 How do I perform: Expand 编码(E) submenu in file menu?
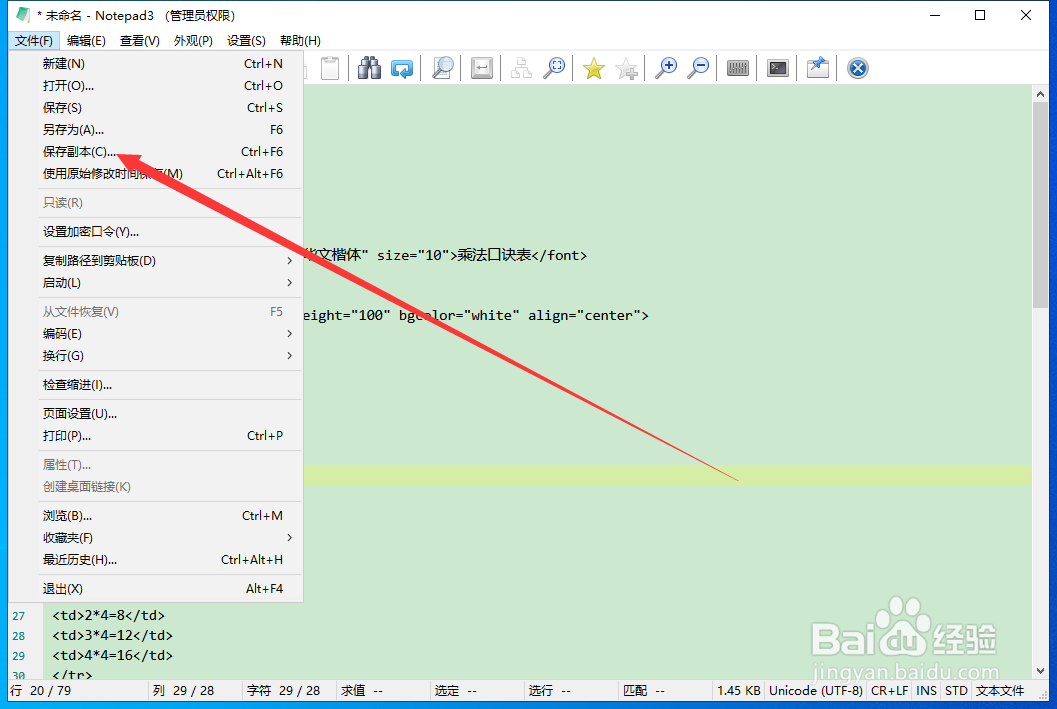click(x=156, y=334)
